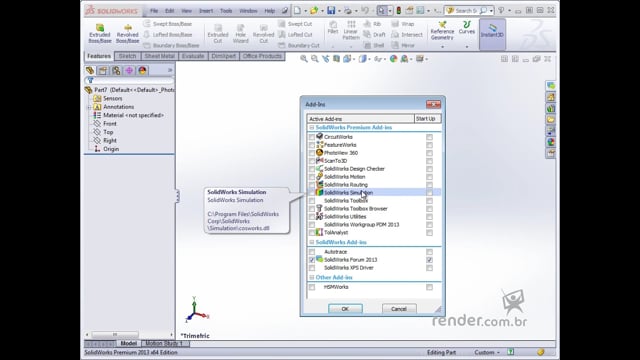Open the Insert menu
Viewport: 640px width, 360px height.
[x=206, y=11]
